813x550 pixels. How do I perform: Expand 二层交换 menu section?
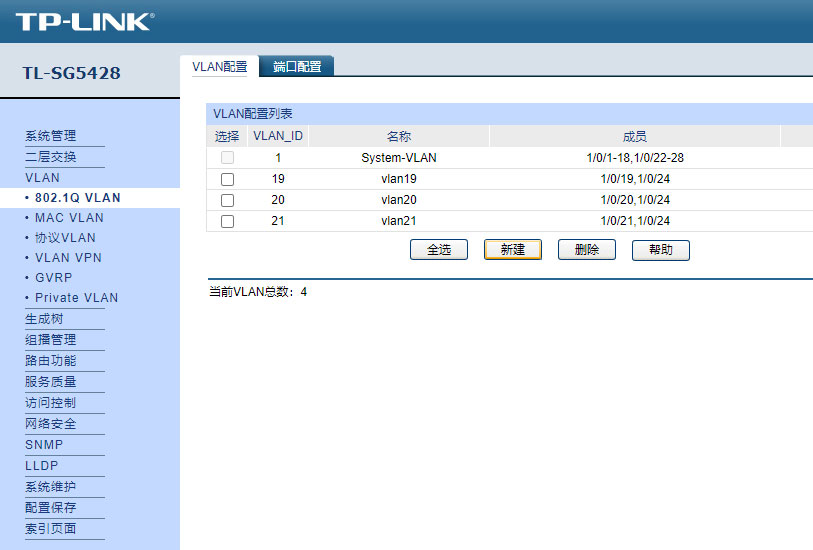[51, 157]
